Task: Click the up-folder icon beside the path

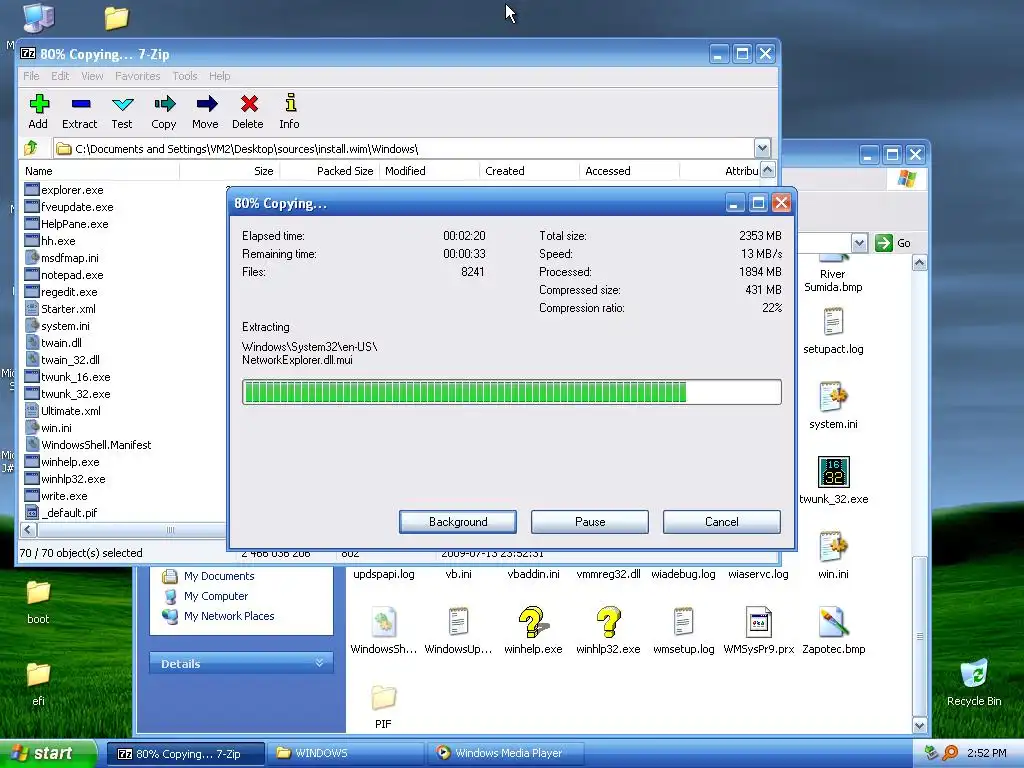Action: click(x=31, y=148)
